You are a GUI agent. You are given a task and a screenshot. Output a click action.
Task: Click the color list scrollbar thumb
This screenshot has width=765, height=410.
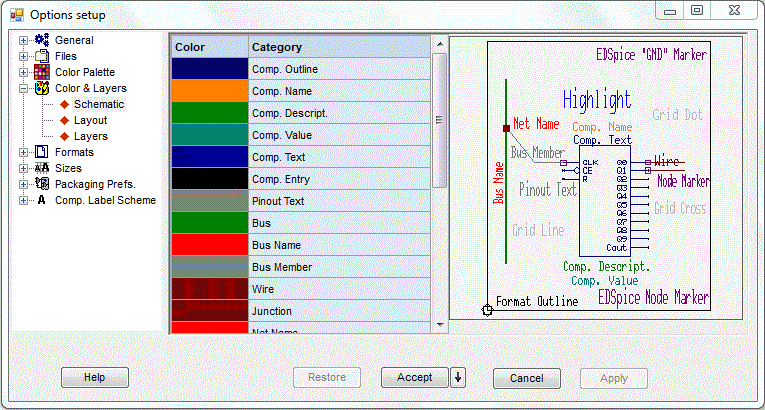tap(440, 120)
